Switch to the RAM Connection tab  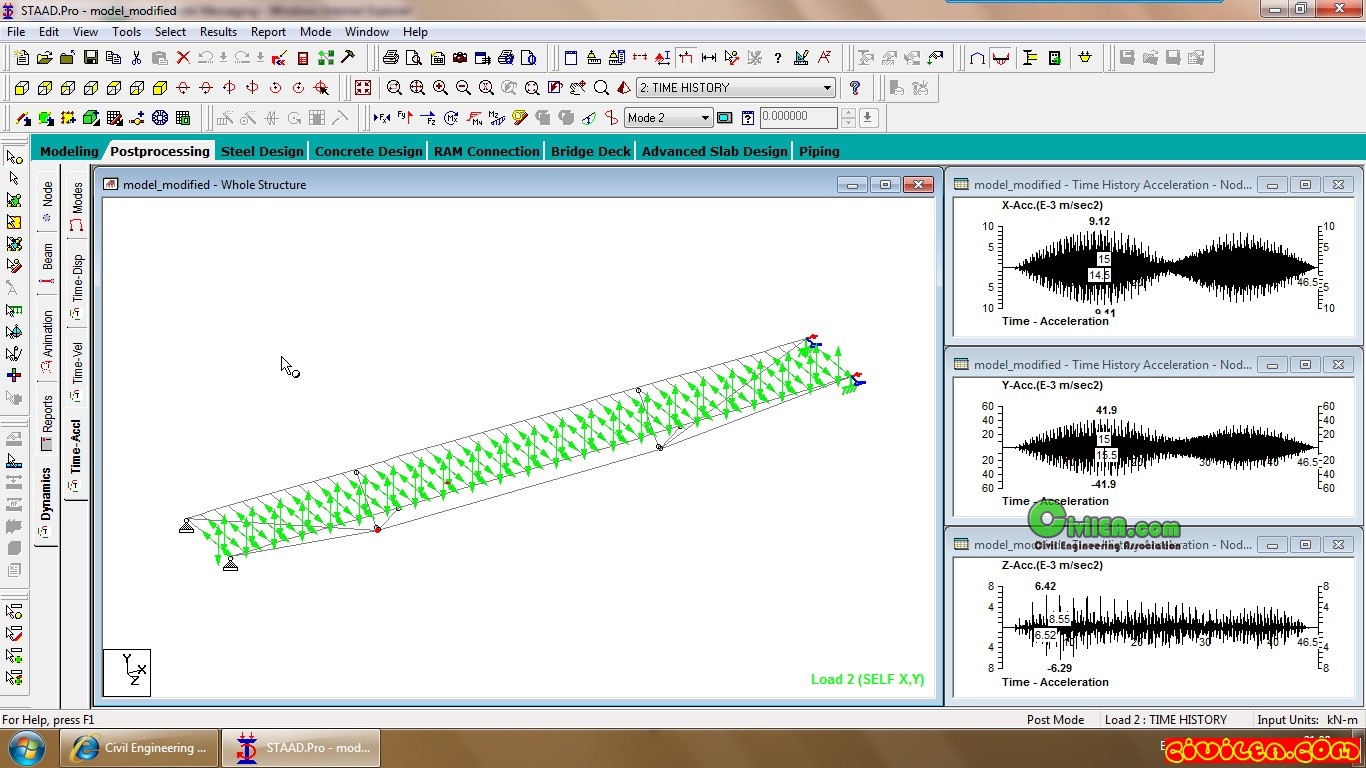pos(487,151)
